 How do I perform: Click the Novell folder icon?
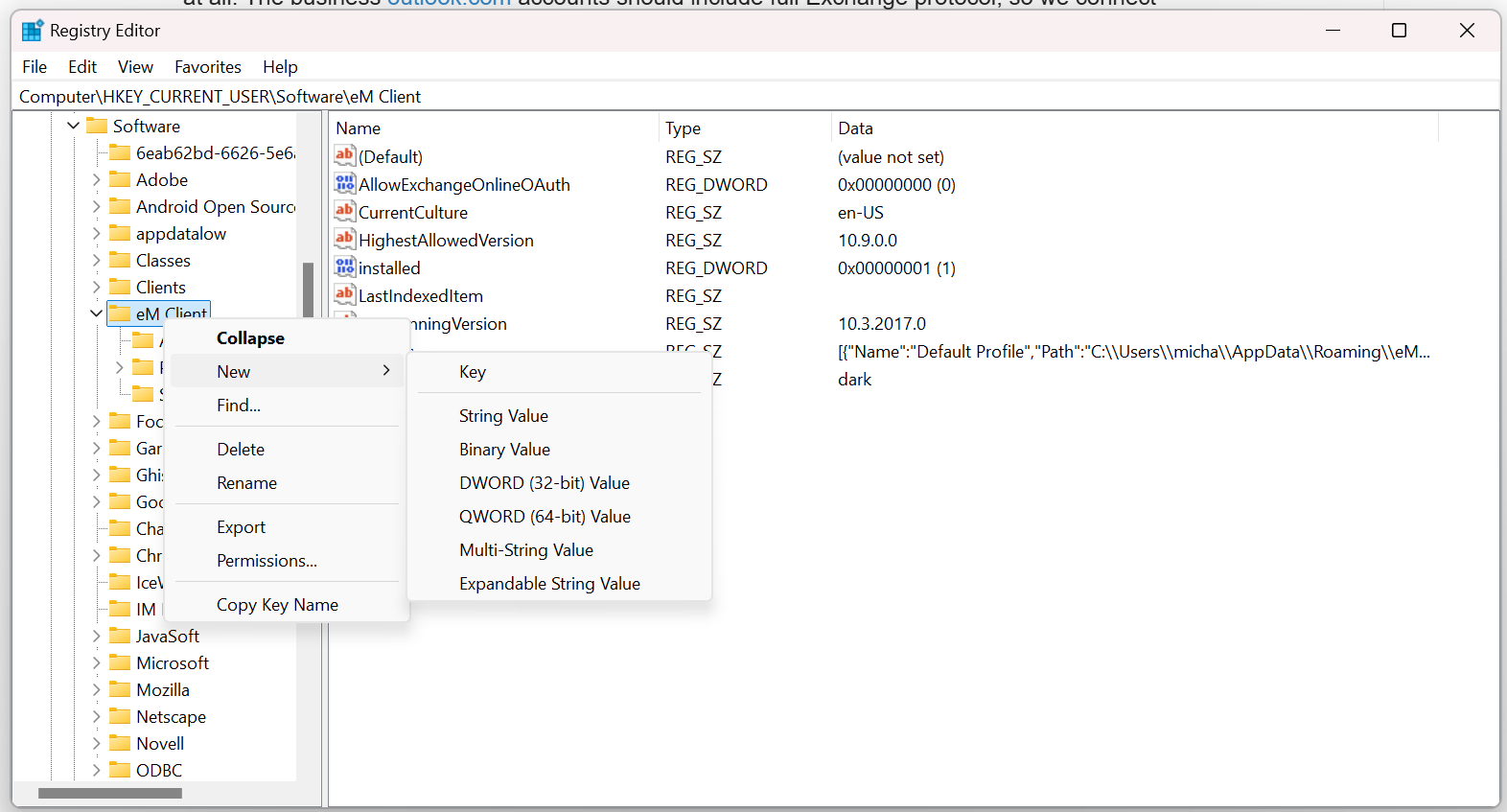(120, 743)
